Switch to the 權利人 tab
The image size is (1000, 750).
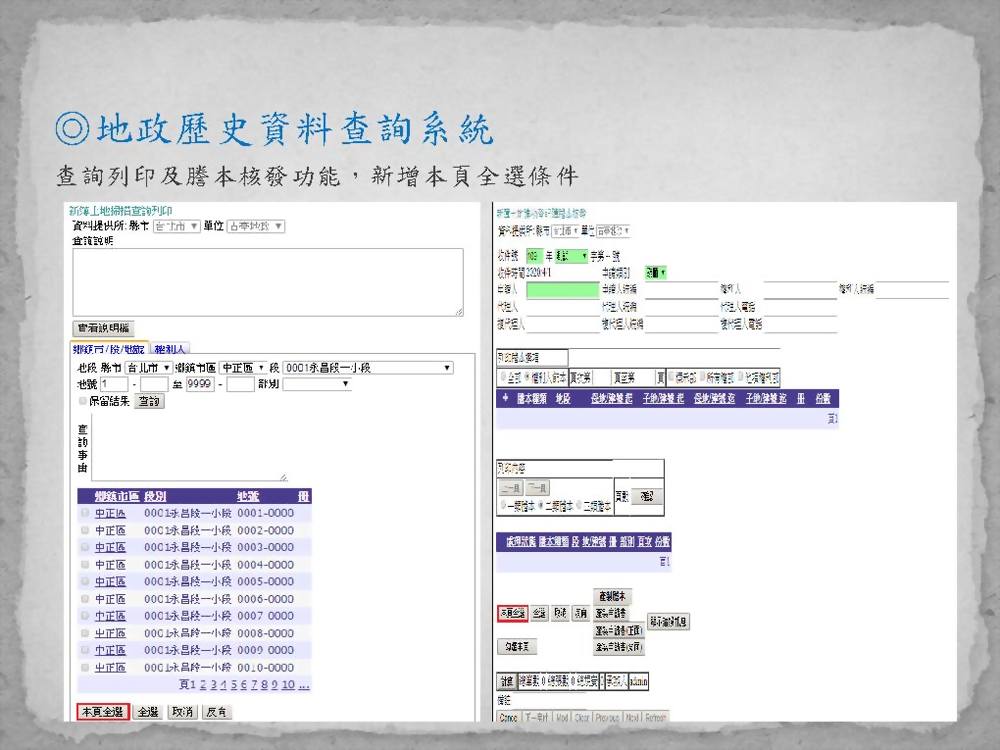tap(170, 348)
